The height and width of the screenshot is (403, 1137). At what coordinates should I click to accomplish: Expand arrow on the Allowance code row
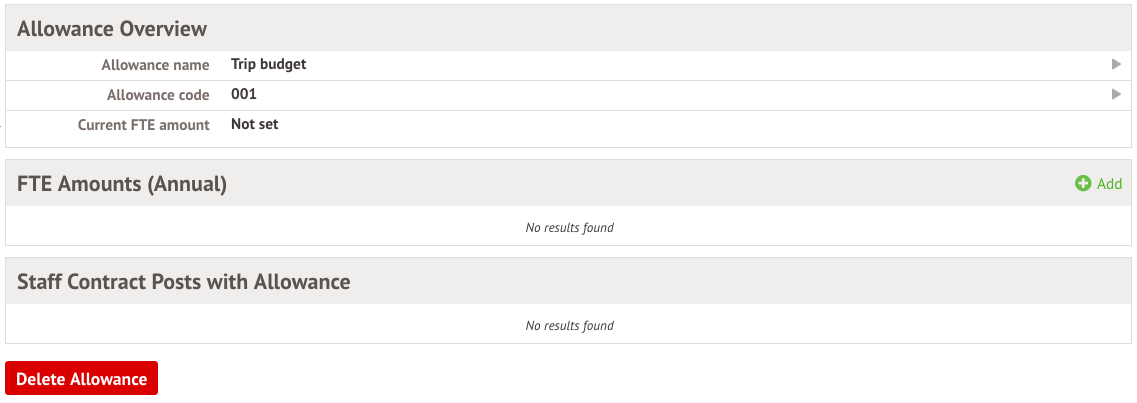pos(1116,95)
